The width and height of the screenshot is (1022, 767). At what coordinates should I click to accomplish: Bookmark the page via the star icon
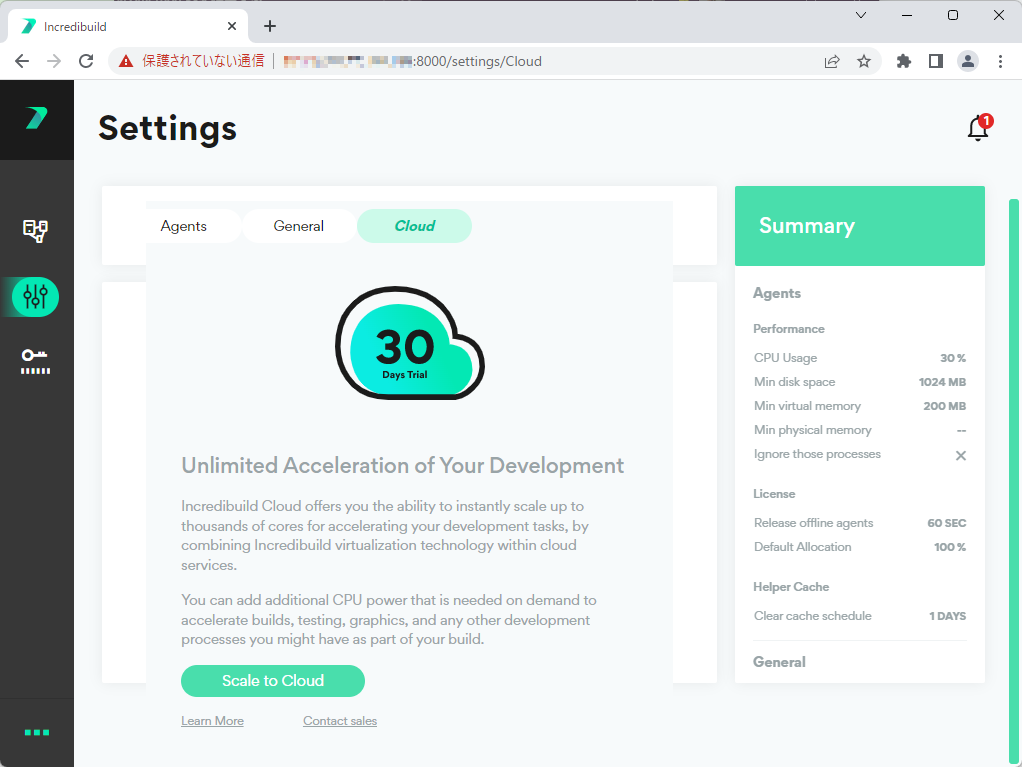point(863,60)
